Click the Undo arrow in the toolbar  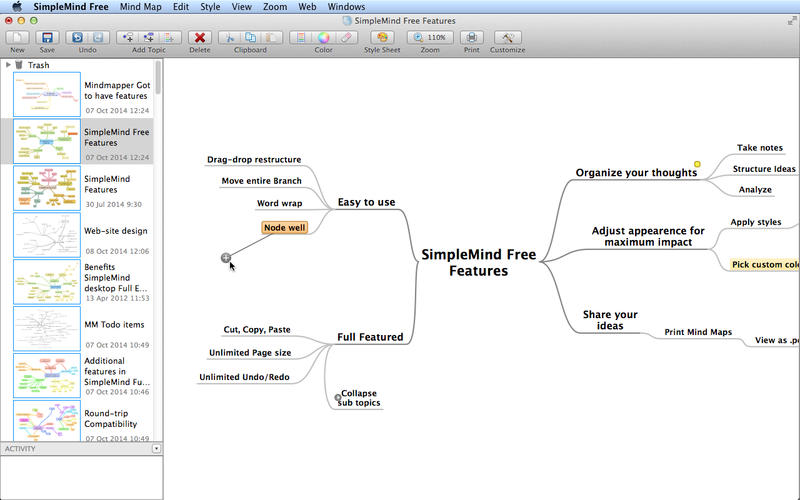pyautogui.click(x=78, y=37)
